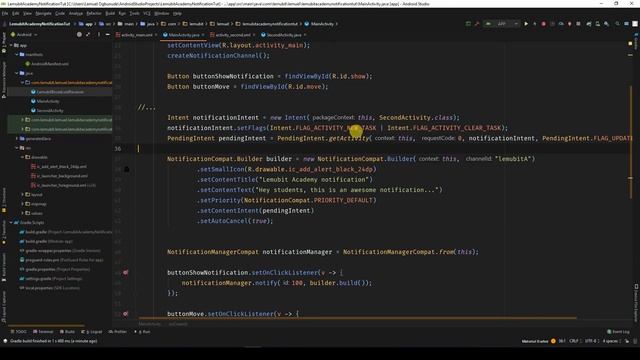Screen dimensions: 640x360
Task: Hide the Project panel with minimize icon
Action: pos(107,35)
